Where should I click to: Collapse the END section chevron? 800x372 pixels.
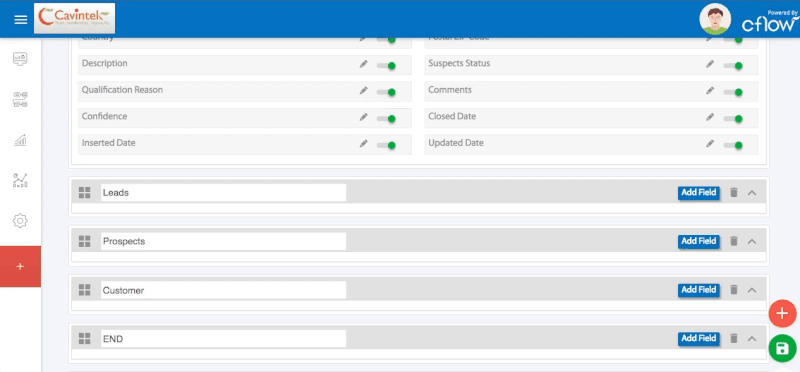752,338
